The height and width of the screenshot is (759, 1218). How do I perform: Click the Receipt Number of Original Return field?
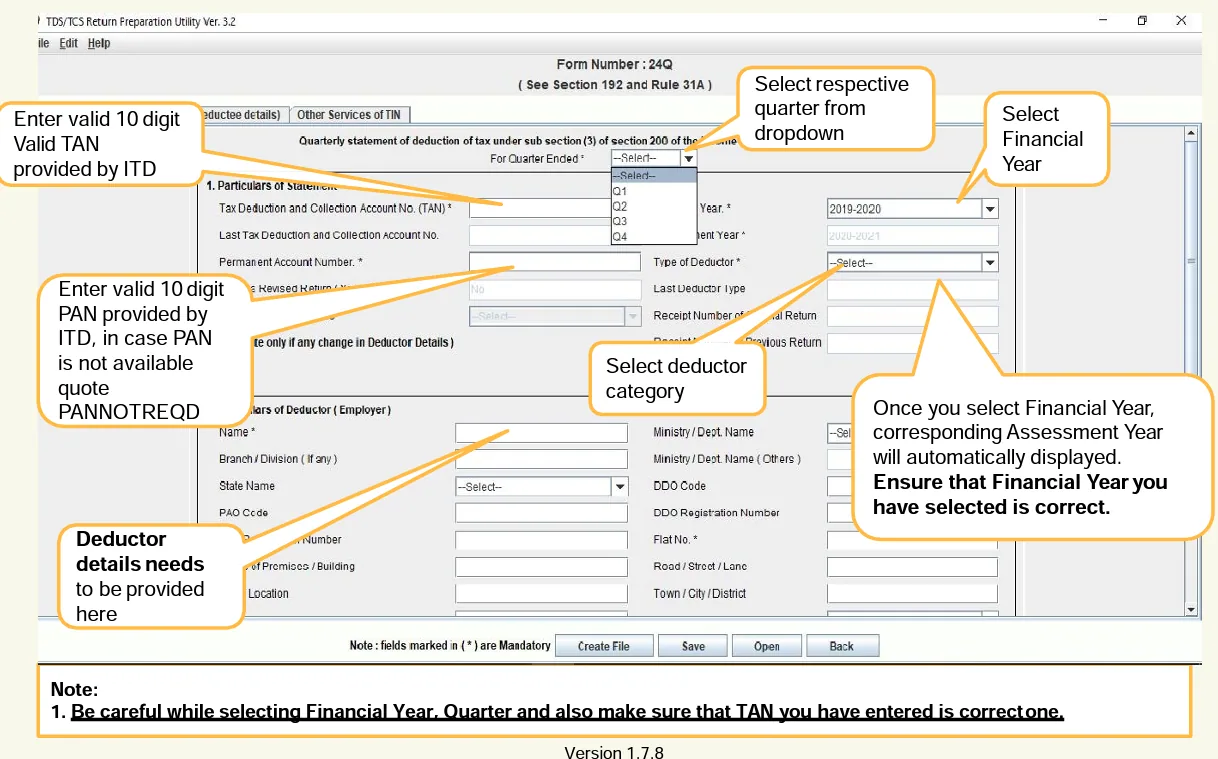(x=913, y=316)
